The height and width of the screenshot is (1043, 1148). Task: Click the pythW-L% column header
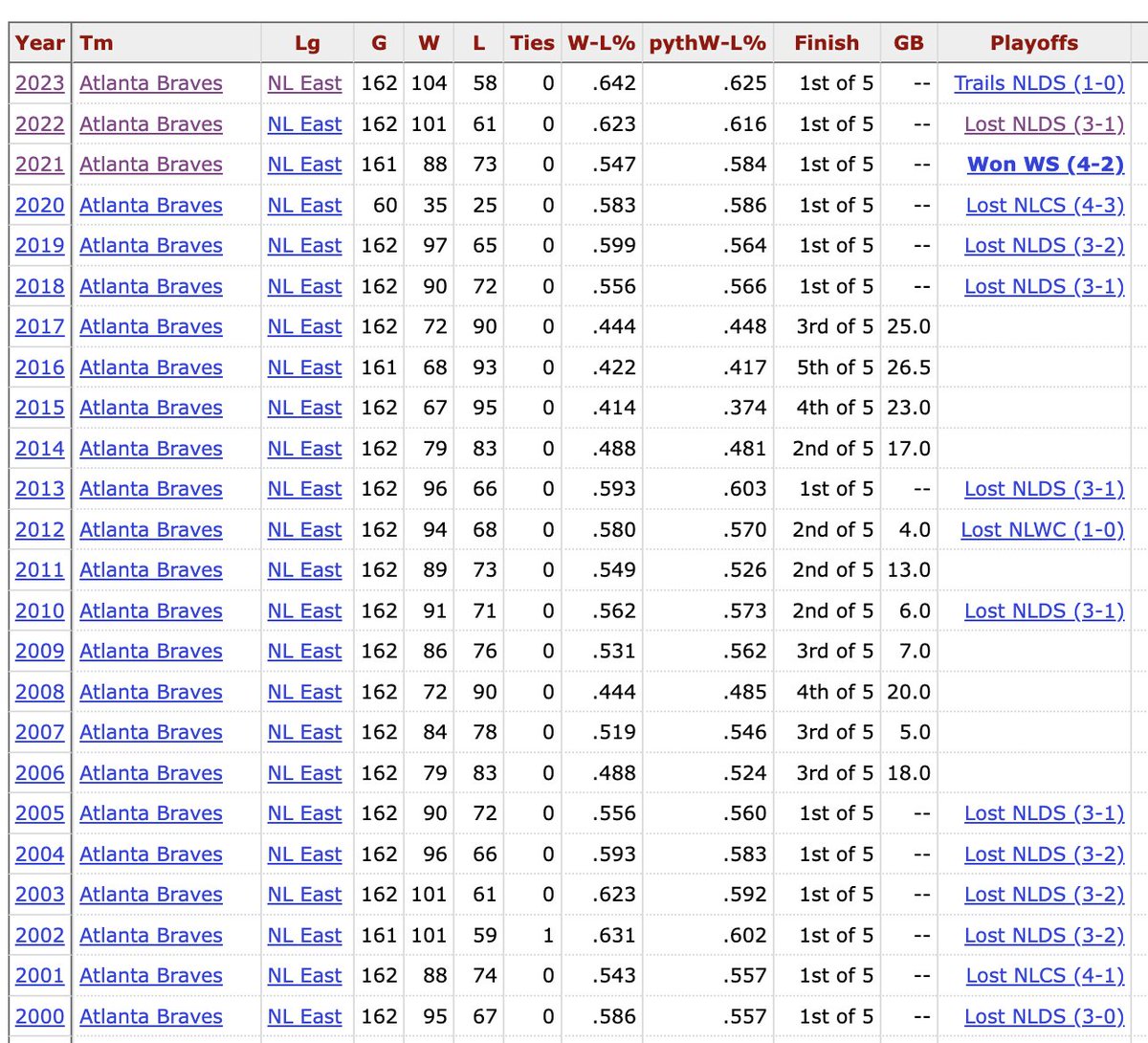point(707,43)
